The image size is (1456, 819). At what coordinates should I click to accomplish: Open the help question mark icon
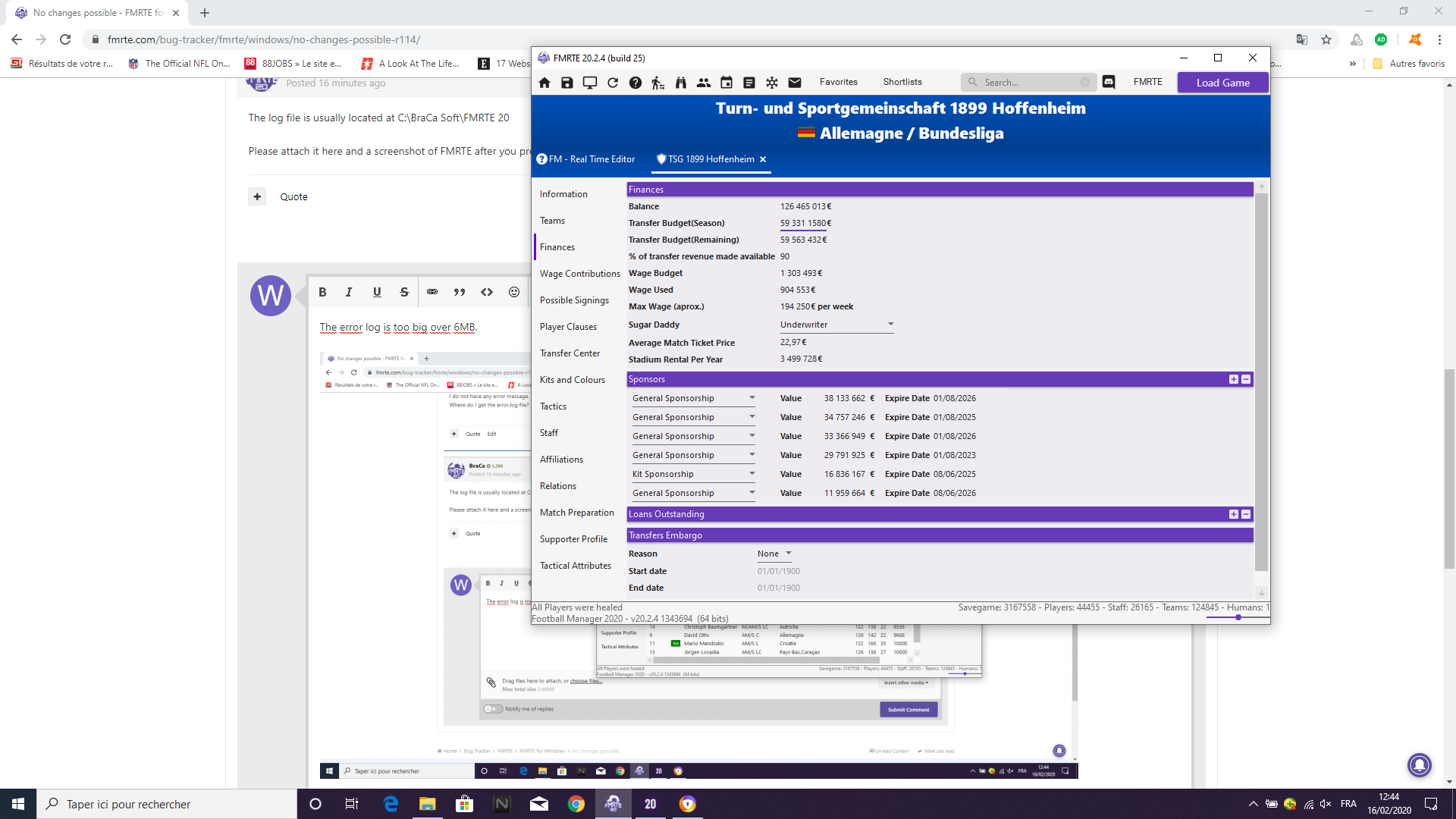pos(635,83)
